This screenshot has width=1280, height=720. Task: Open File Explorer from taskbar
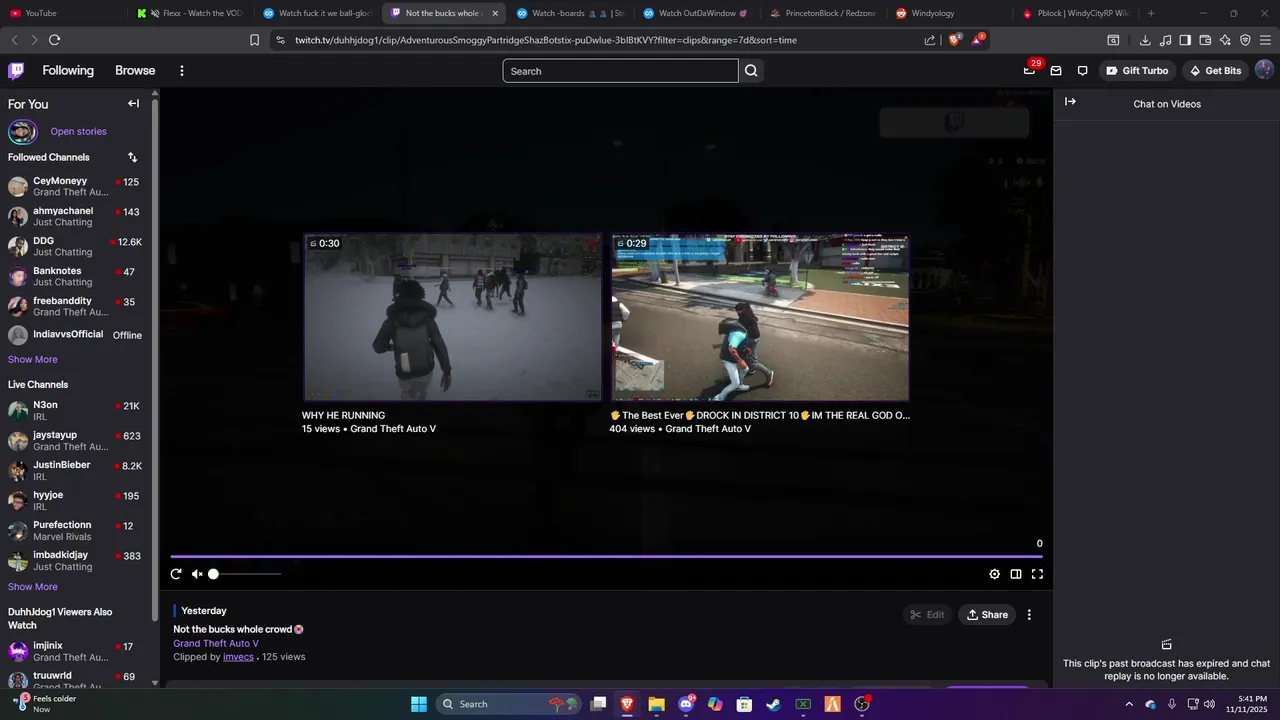[x=656, y=704]
